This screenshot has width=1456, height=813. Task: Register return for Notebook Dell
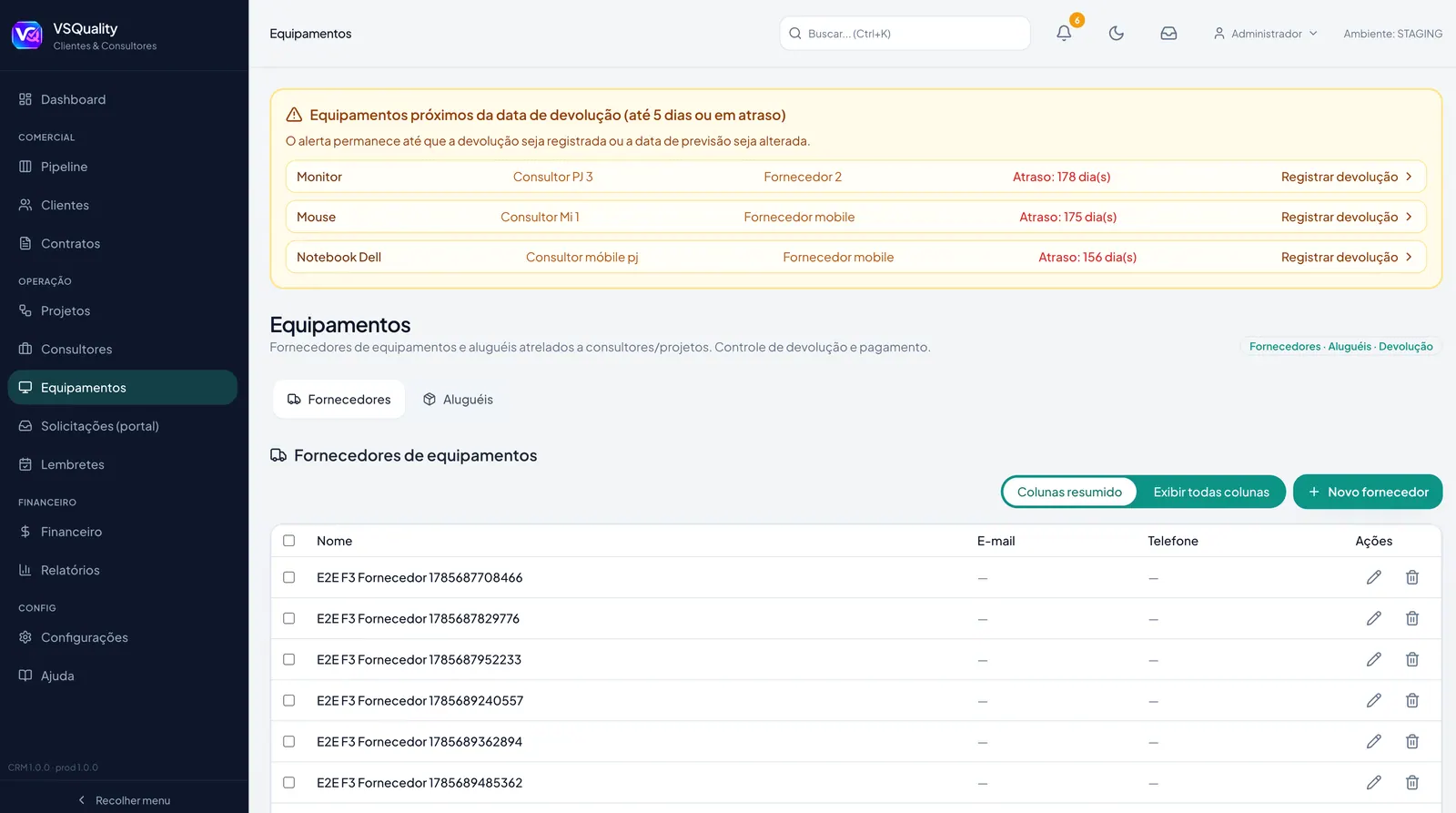(1347, 257)
